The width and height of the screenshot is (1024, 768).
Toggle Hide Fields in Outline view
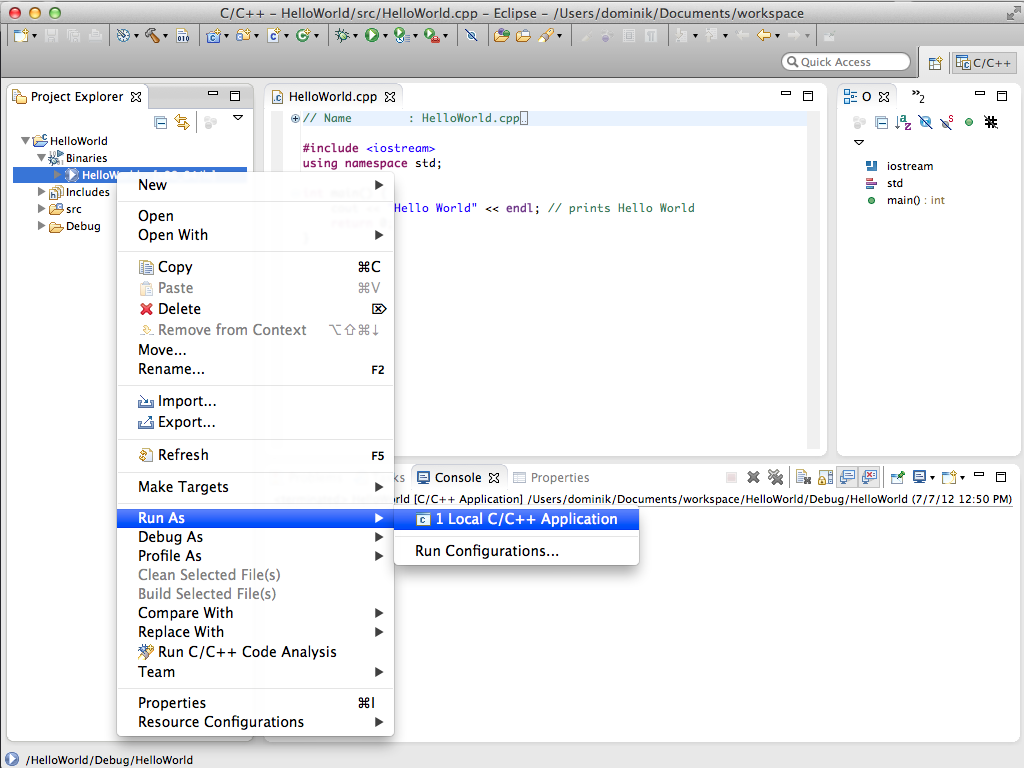925,122
